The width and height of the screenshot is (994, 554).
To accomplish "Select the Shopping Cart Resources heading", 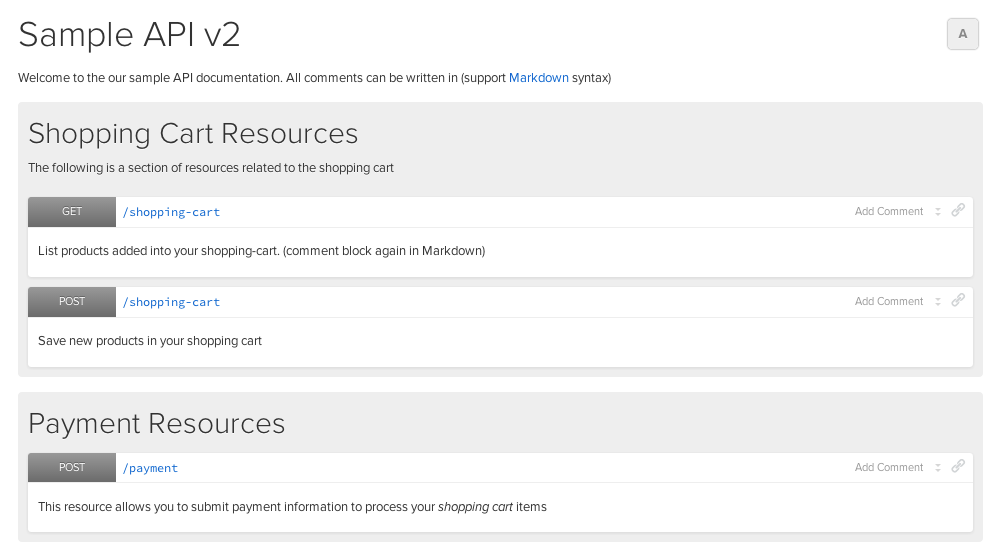I will [x=193, y=134].
